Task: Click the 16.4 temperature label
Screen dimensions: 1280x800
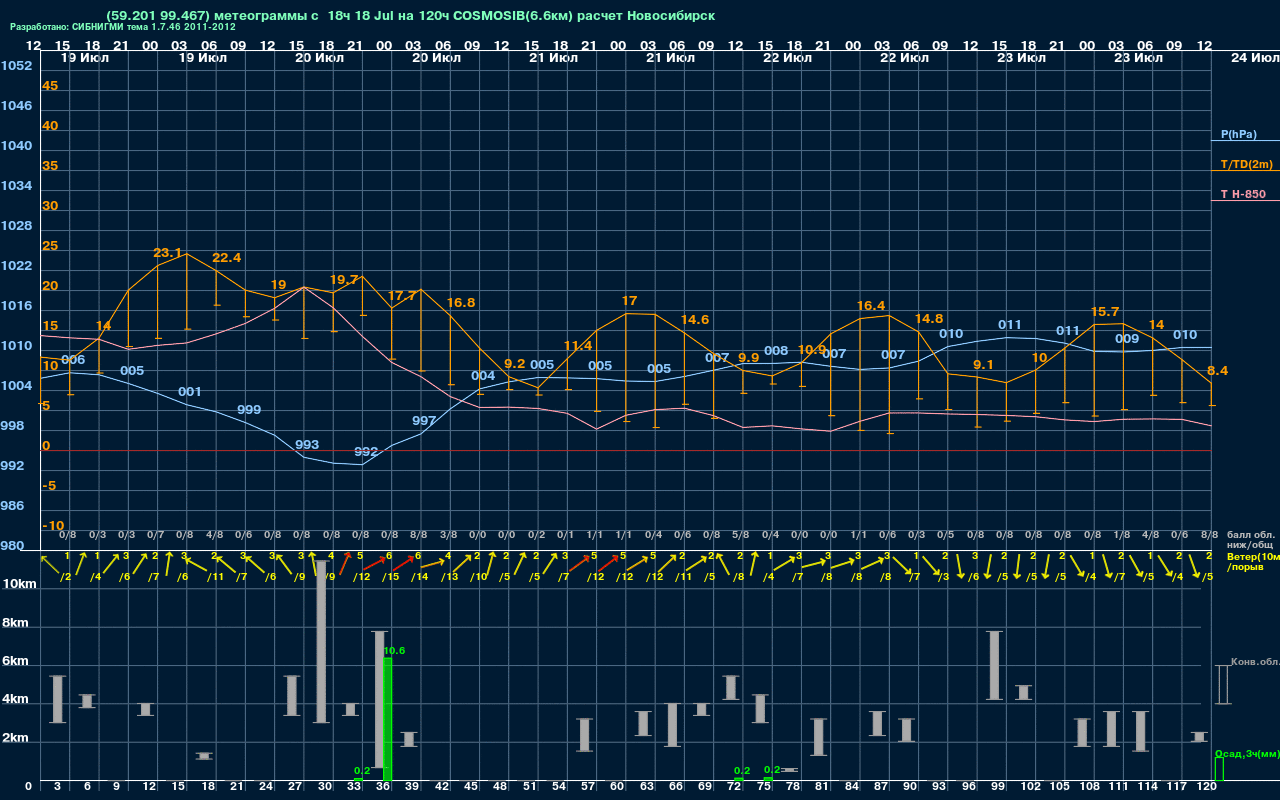Action: point(871,306)
